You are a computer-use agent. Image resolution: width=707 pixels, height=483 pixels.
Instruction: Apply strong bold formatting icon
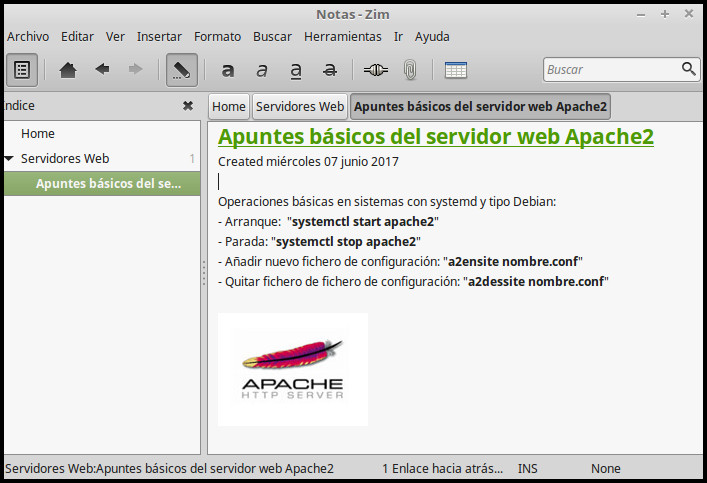tap(228, 70)
